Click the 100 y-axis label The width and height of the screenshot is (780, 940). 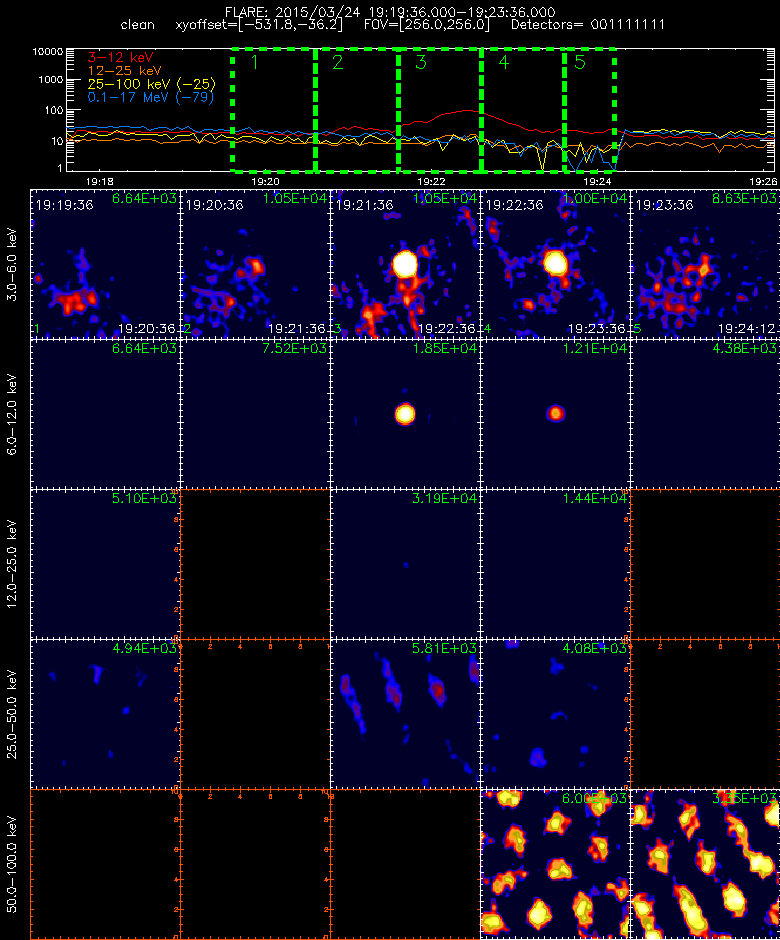54,110
